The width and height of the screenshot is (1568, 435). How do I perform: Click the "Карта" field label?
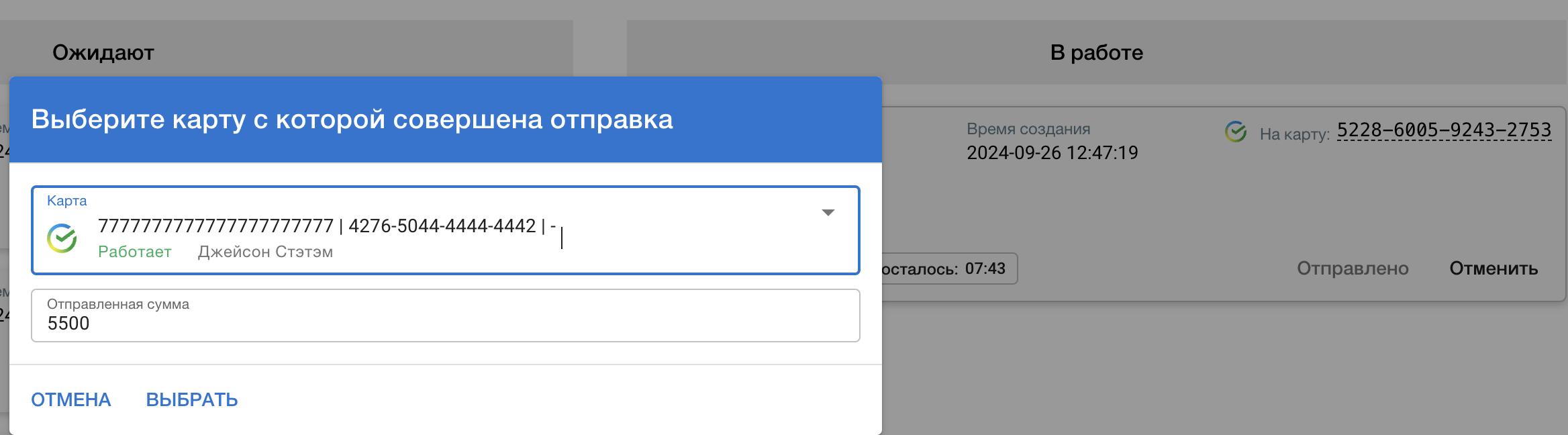[66, 201]
